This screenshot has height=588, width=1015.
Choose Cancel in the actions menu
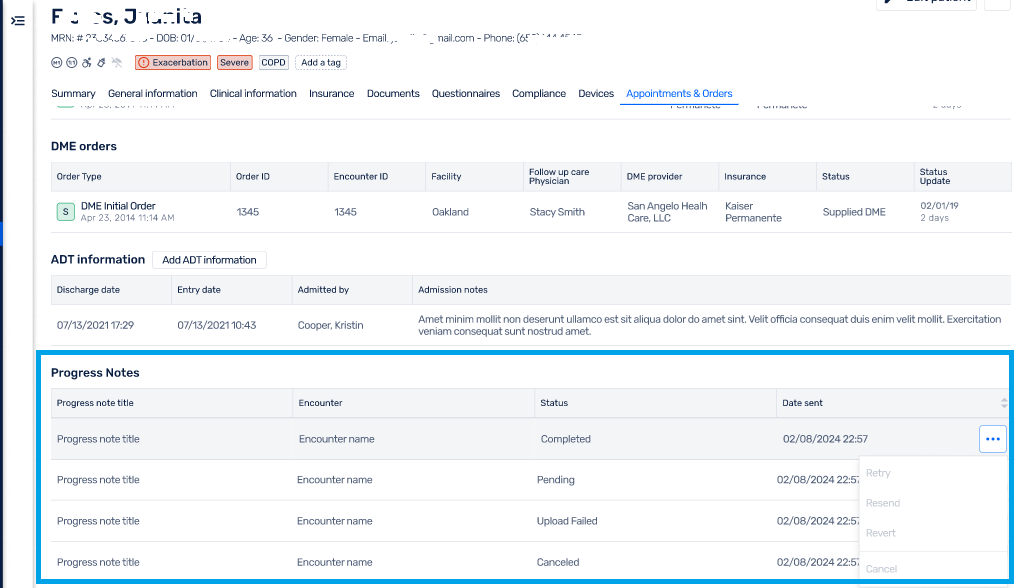click(882, 569)
